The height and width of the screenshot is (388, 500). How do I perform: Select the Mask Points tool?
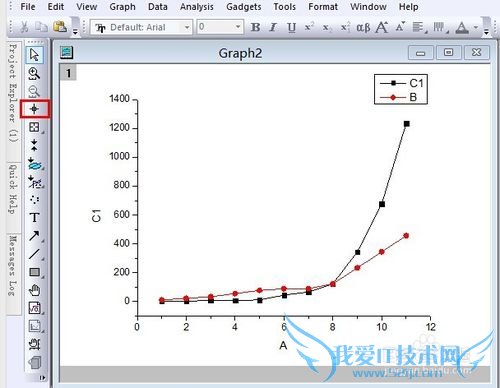click(34, 182)
